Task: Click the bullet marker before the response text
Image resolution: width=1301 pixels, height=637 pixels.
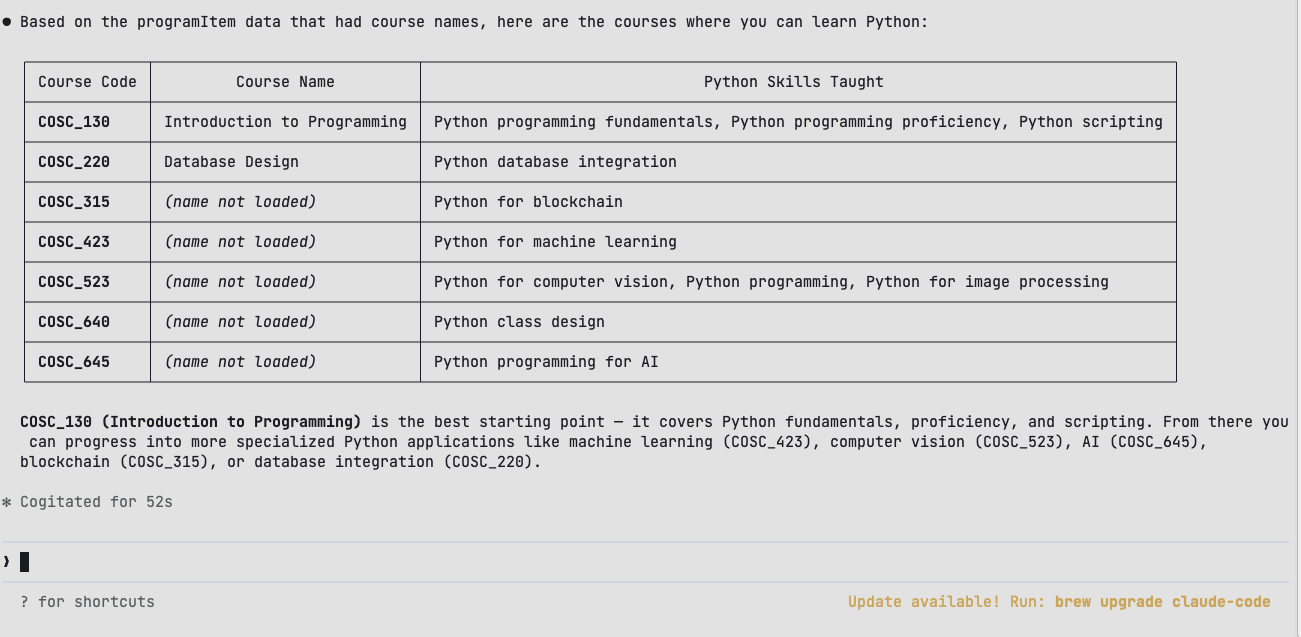Action: click(x=7, y=22)
